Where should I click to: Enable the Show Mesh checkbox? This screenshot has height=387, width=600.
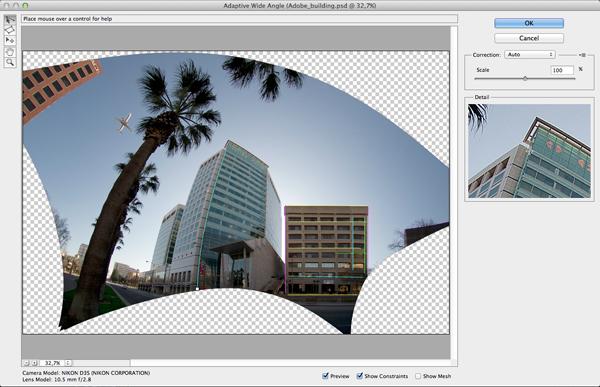418,376
